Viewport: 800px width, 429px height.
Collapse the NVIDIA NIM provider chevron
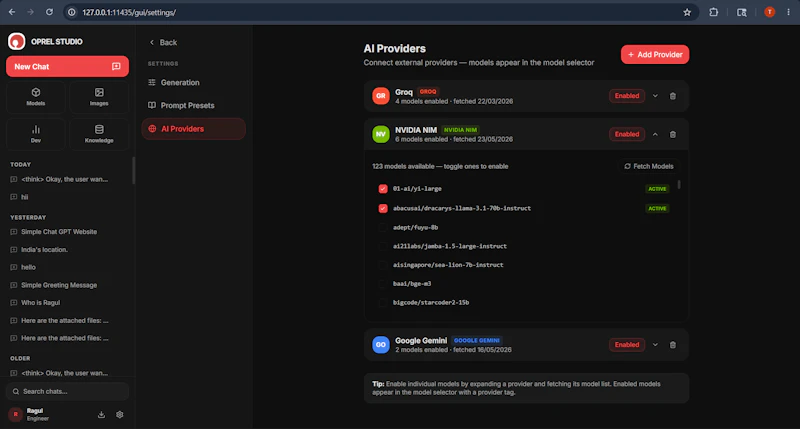(x=655, y=134)
